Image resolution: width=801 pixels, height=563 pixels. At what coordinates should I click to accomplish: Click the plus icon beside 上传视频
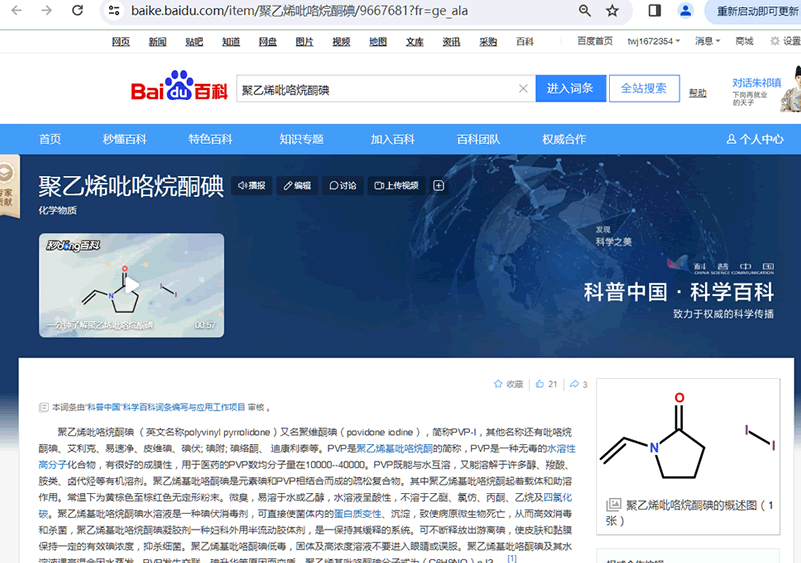tap(438, 185)
